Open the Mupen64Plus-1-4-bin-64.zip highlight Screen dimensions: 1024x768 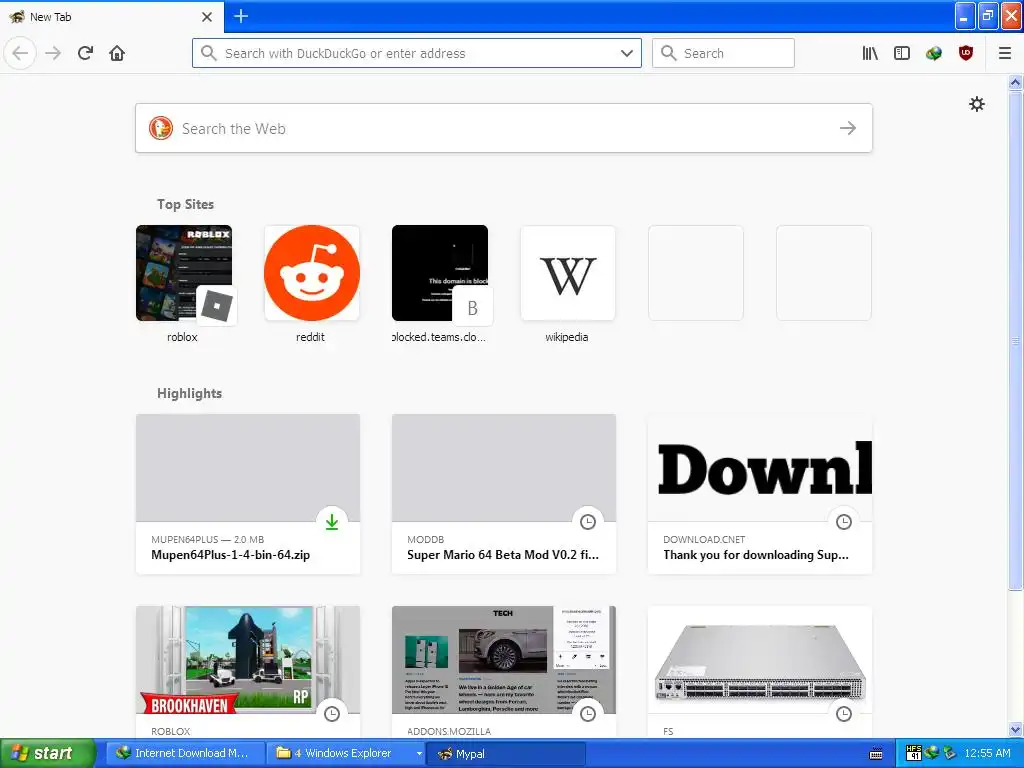click(x=248, y=494)
